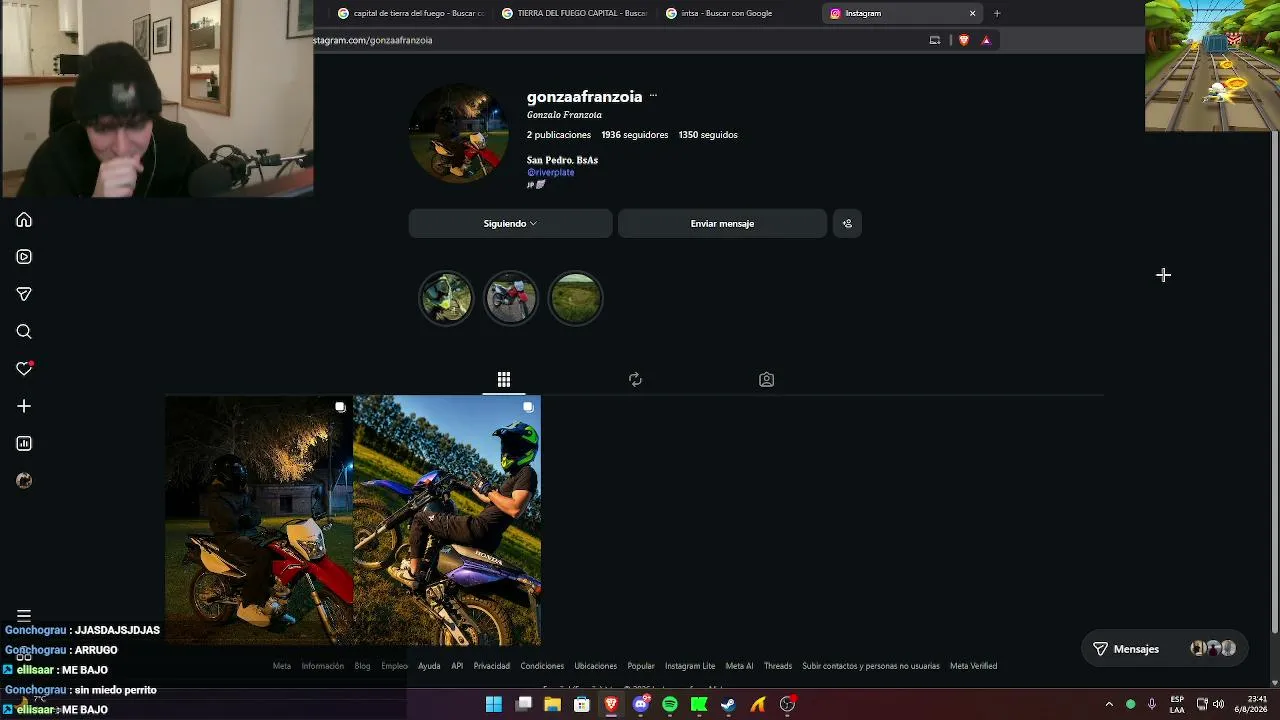Open the purple Honda wheelie post
This screenshot has width=1280, height=720.
[447, 520]
